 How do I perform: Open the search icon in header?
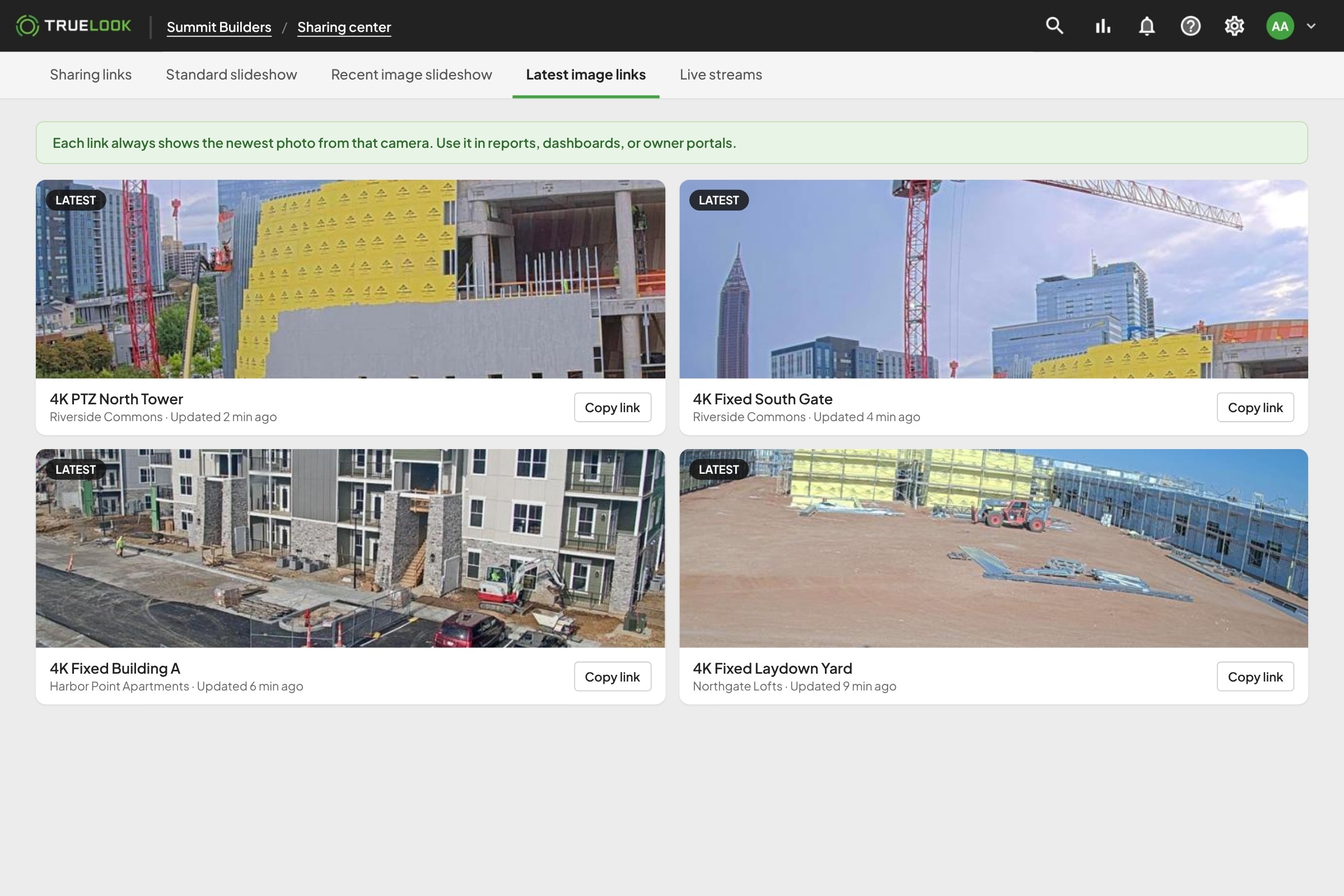(x=1054, y=26)
